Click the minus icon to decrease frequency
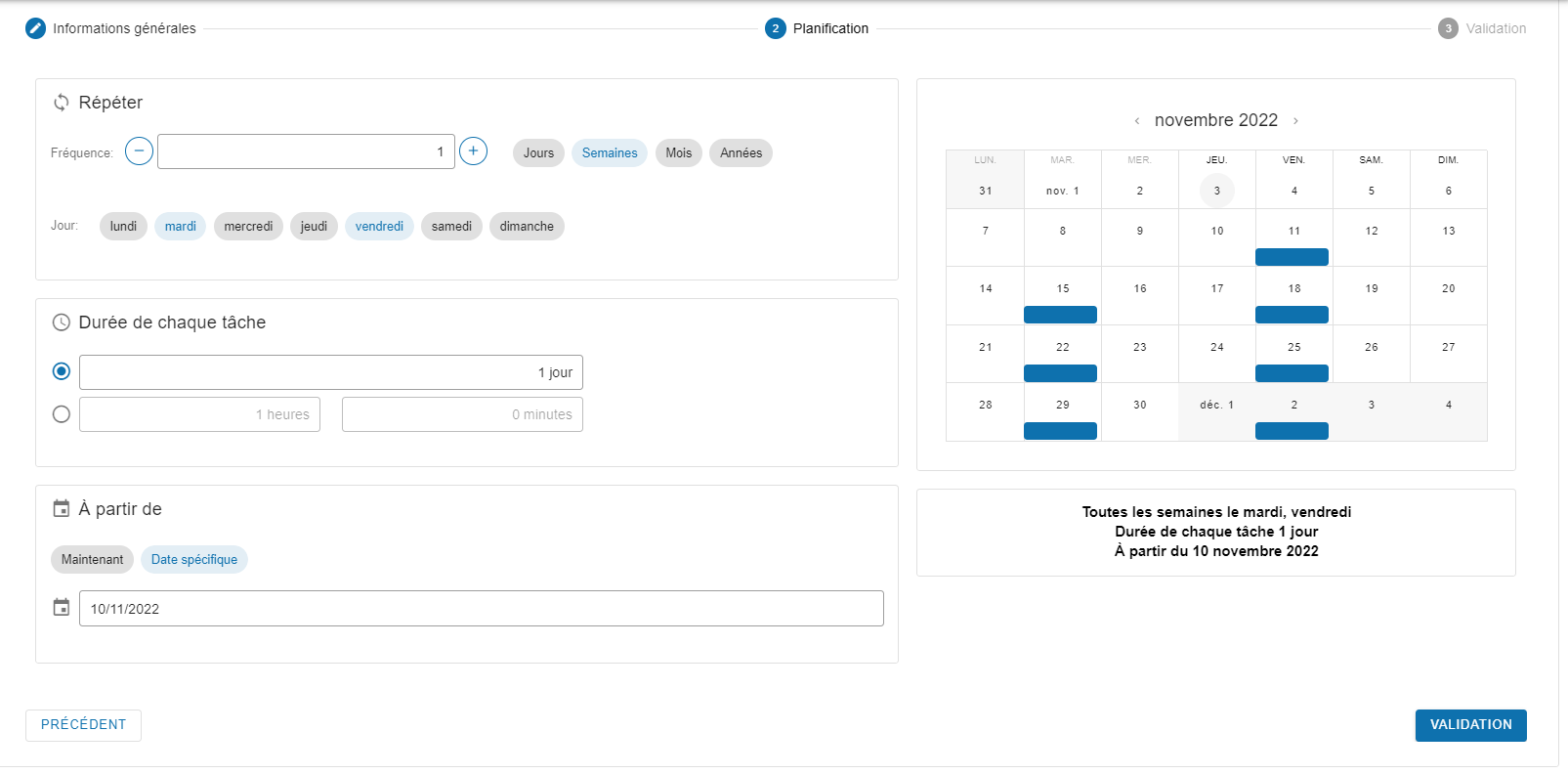1568x774 pixels. point(139,151)
